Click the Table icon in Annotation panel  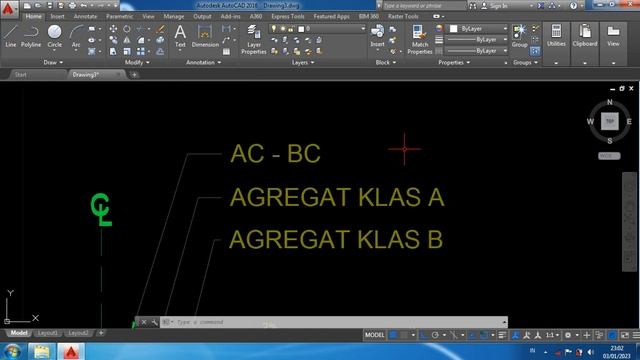point(226,52)
